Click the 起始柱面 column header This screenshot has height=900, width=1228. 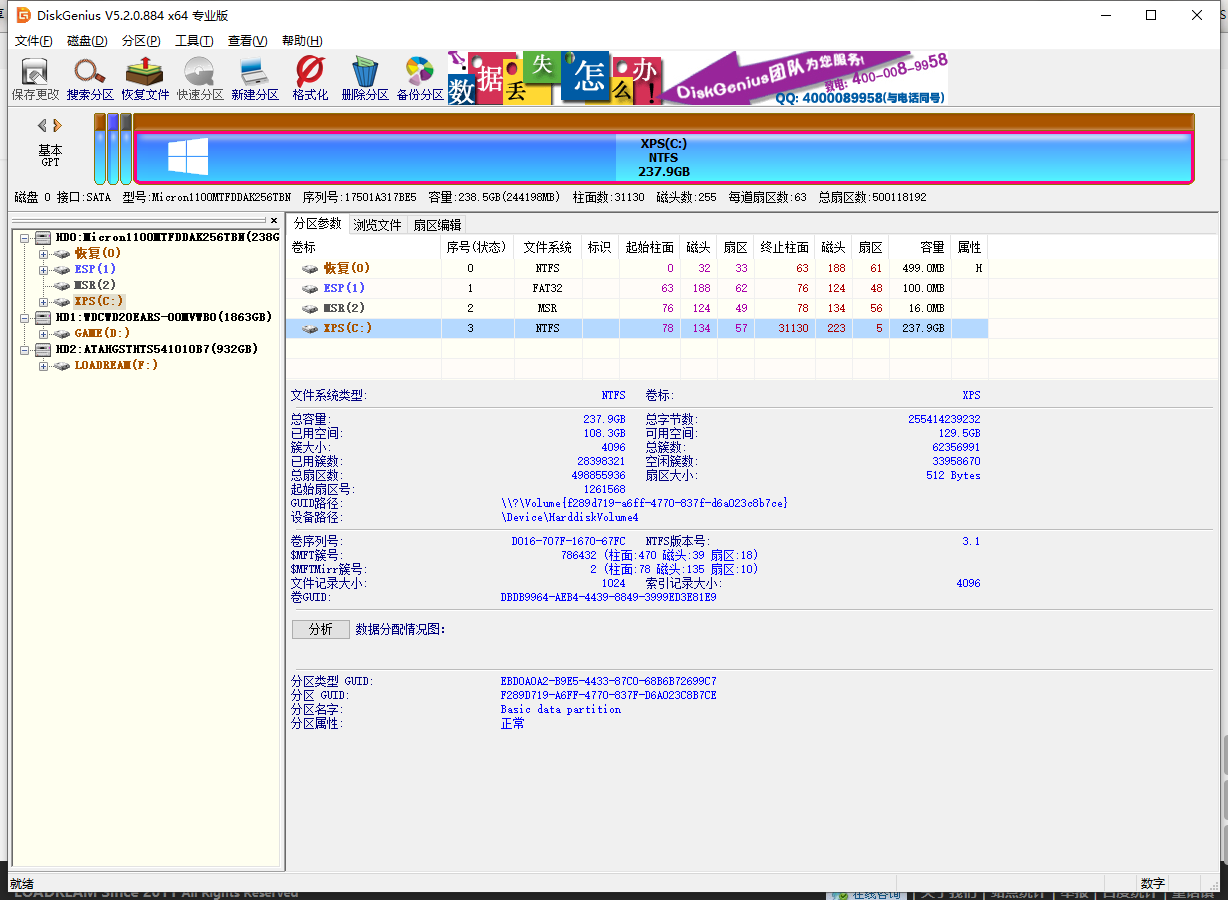click(x=649, y=247)
